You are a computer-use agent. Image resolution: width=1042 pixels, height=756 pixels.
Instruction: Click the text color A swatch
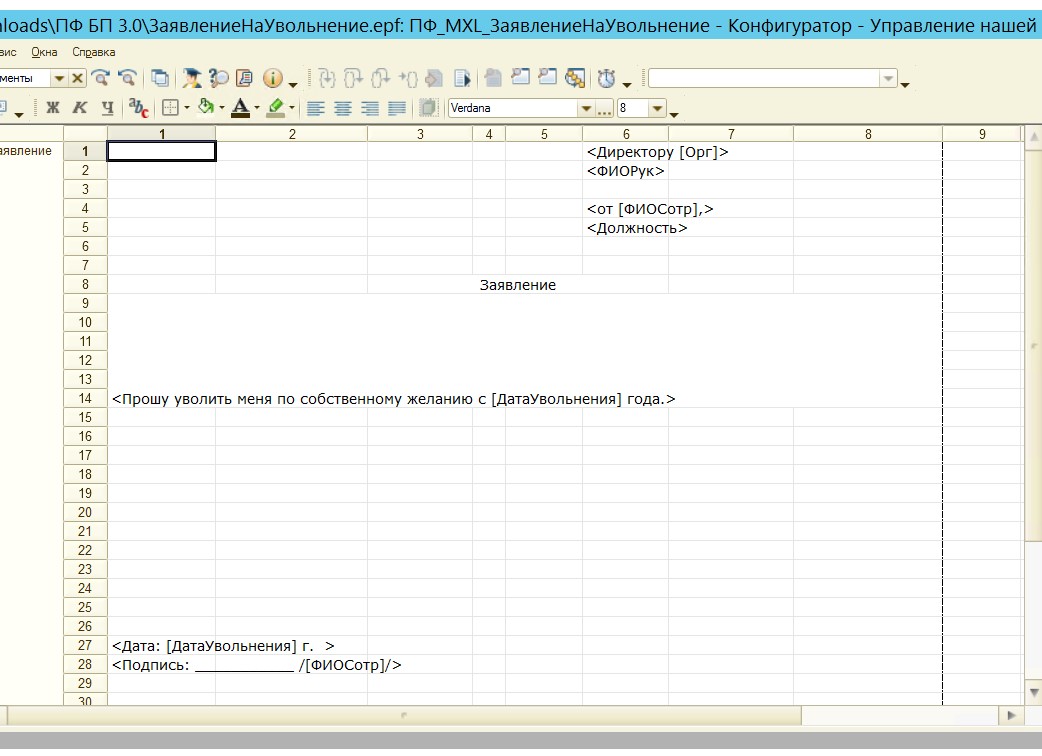pyautogui.click(x=240, y=107)
